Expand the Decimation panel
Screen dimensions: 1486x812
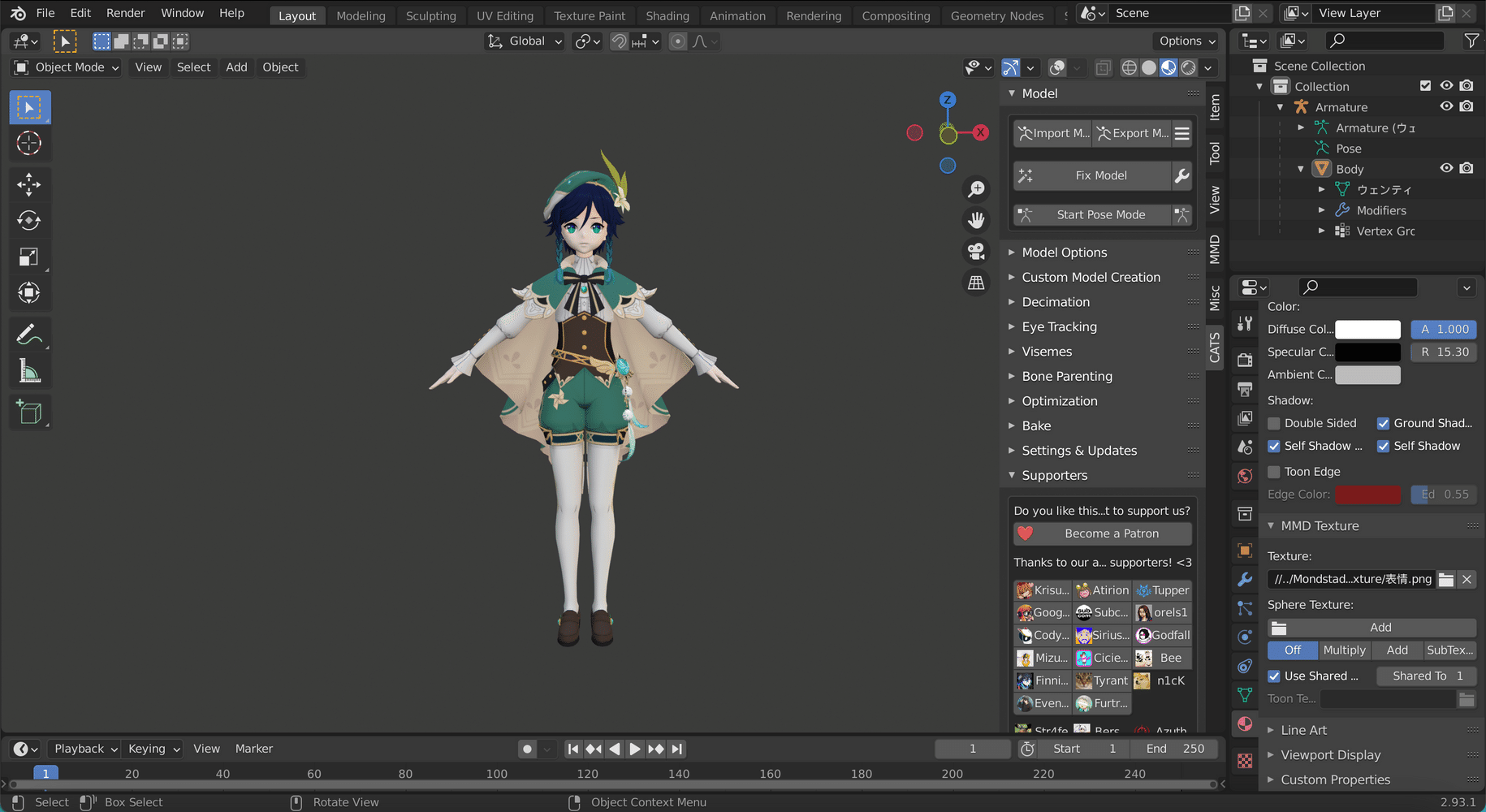(1056, 302)
